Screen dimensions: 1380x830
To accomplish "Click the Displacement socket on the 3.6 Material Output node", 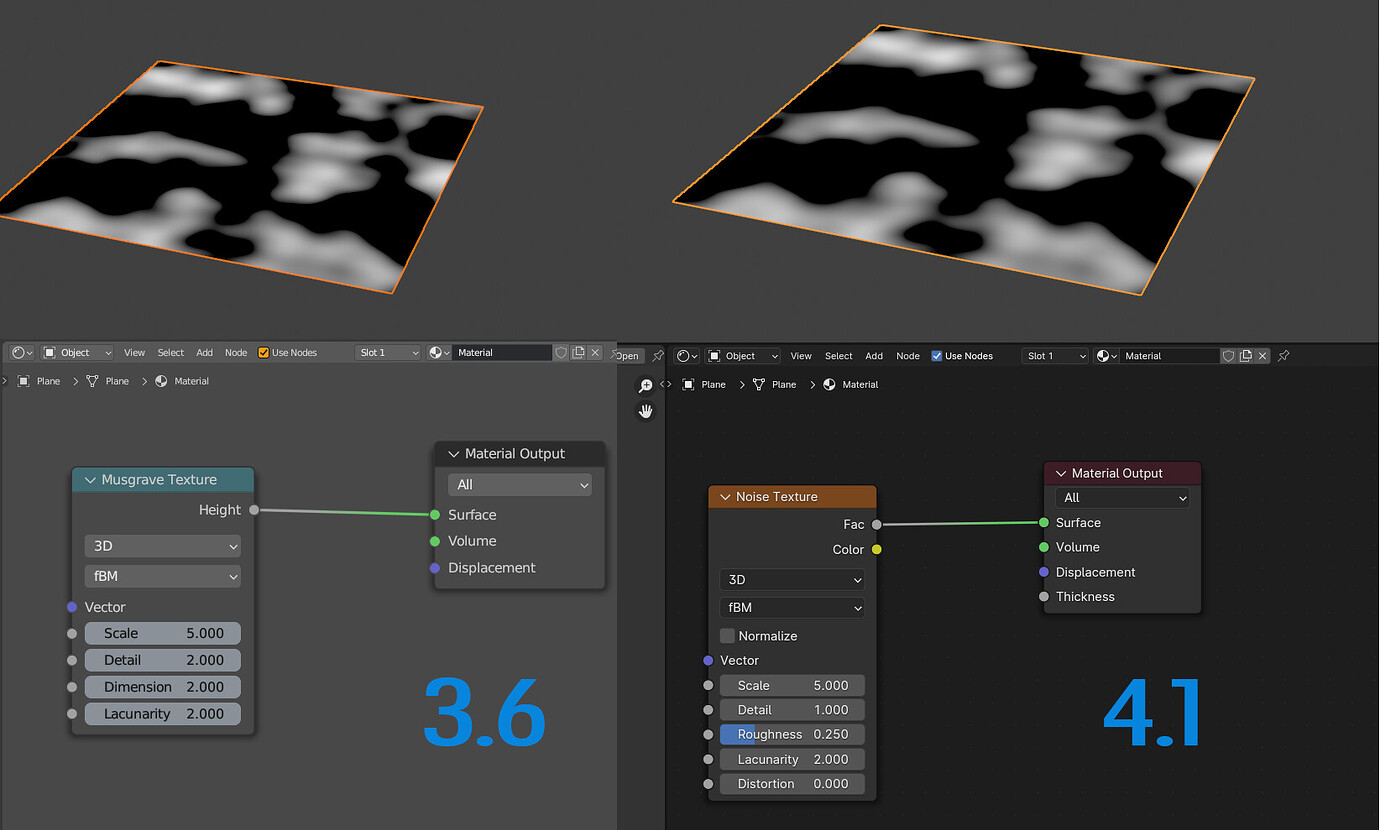I will click(x=434, y=568).
